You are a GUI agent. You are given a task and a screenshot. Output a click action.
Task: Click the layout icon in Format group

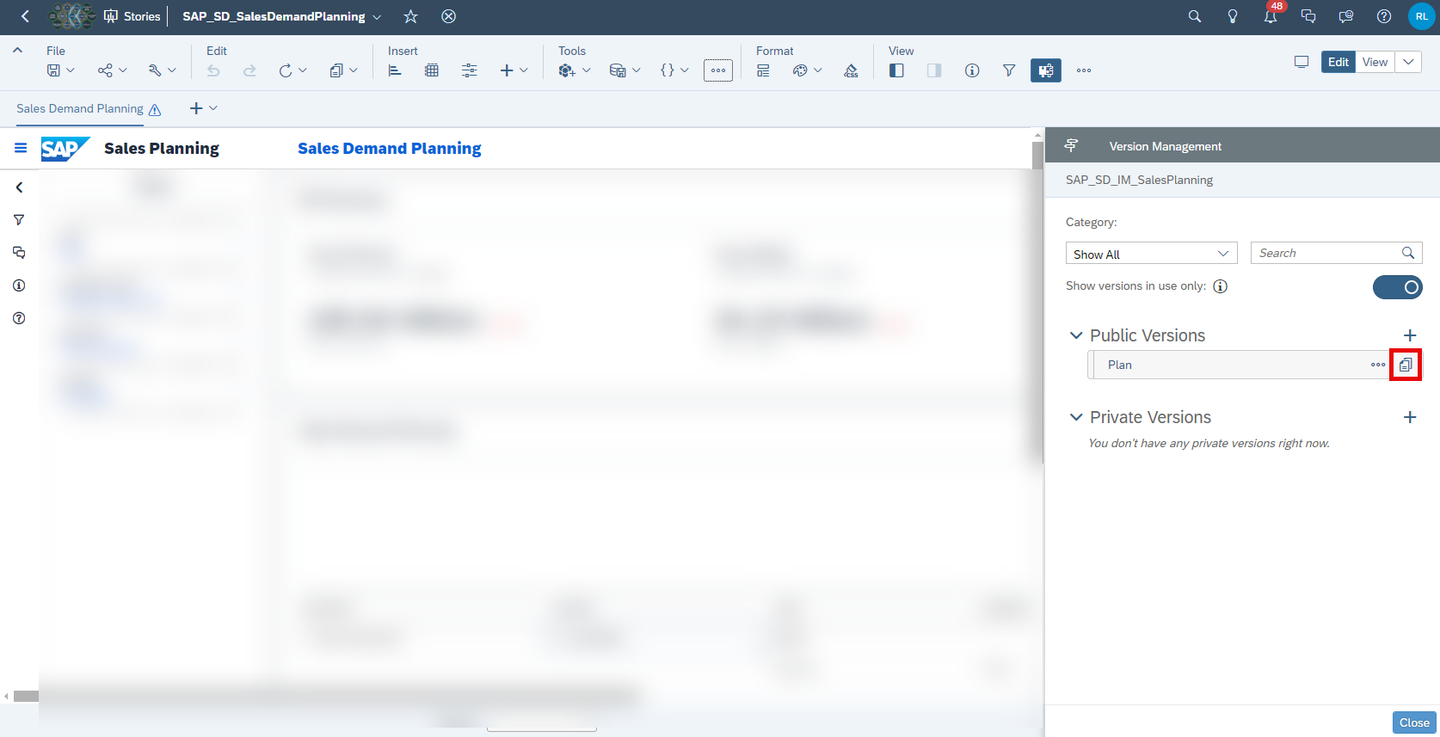pyautogui.click(x=763, y=70)
